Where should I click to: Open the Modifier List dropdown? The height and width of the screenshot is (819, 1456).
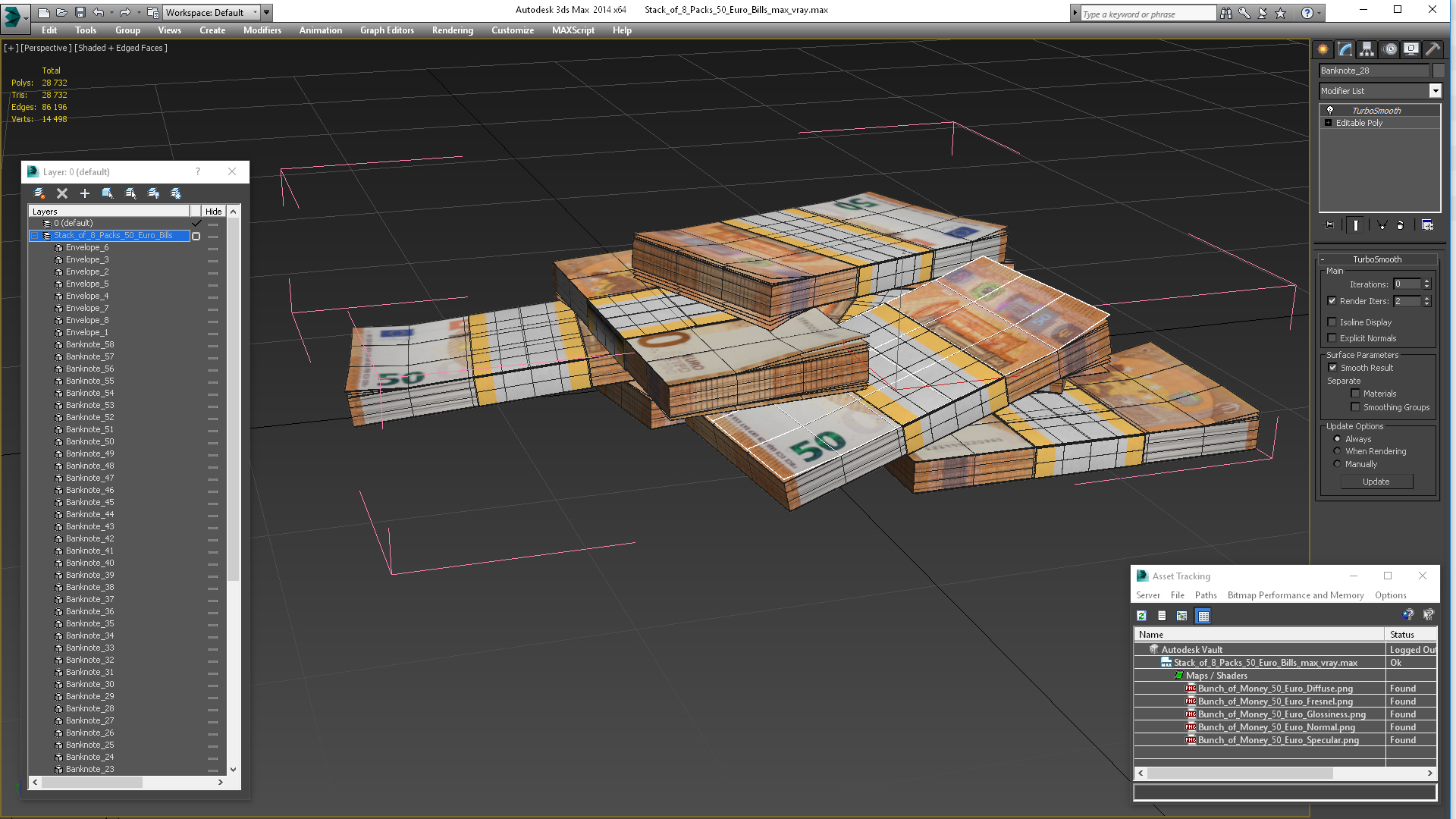point(1435,91)
